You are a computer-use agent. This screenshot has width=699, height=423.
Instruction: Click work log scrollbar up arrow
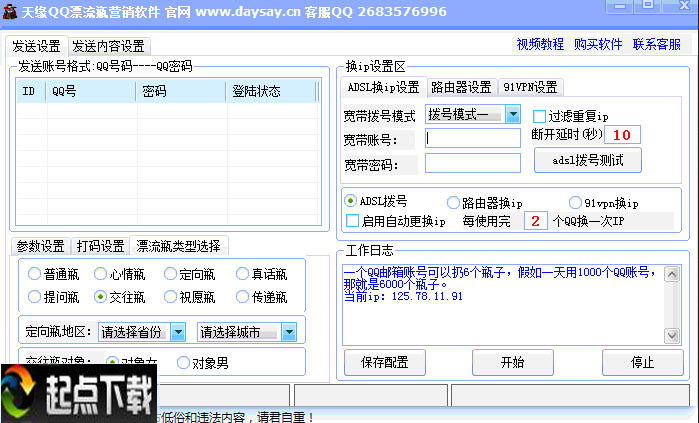(672, 274)
